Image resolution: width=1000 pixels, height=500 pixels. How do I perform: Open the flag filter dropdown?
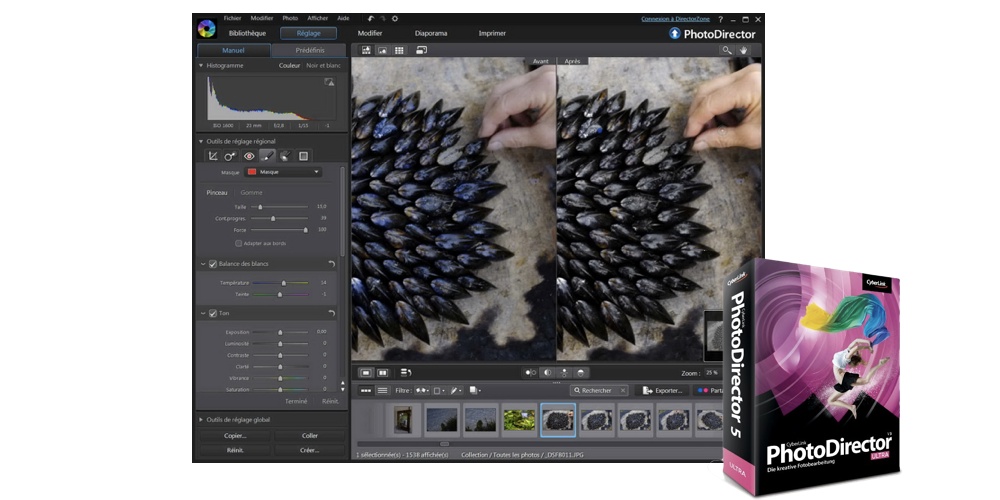[422, 390]
